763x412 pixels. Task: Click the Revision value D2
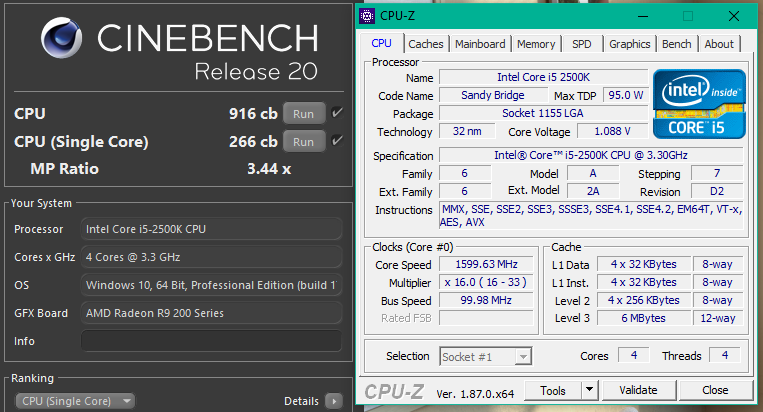tap(717, 191)
